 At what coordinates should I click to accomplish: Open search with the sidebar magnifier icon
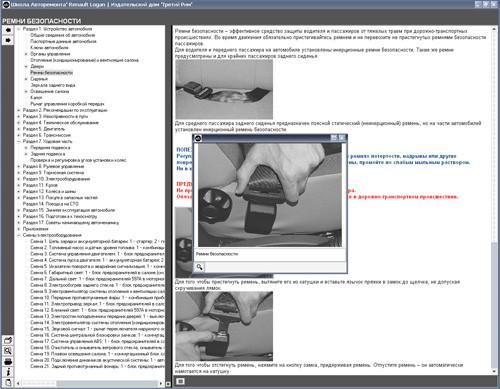[x=8, y=351]
